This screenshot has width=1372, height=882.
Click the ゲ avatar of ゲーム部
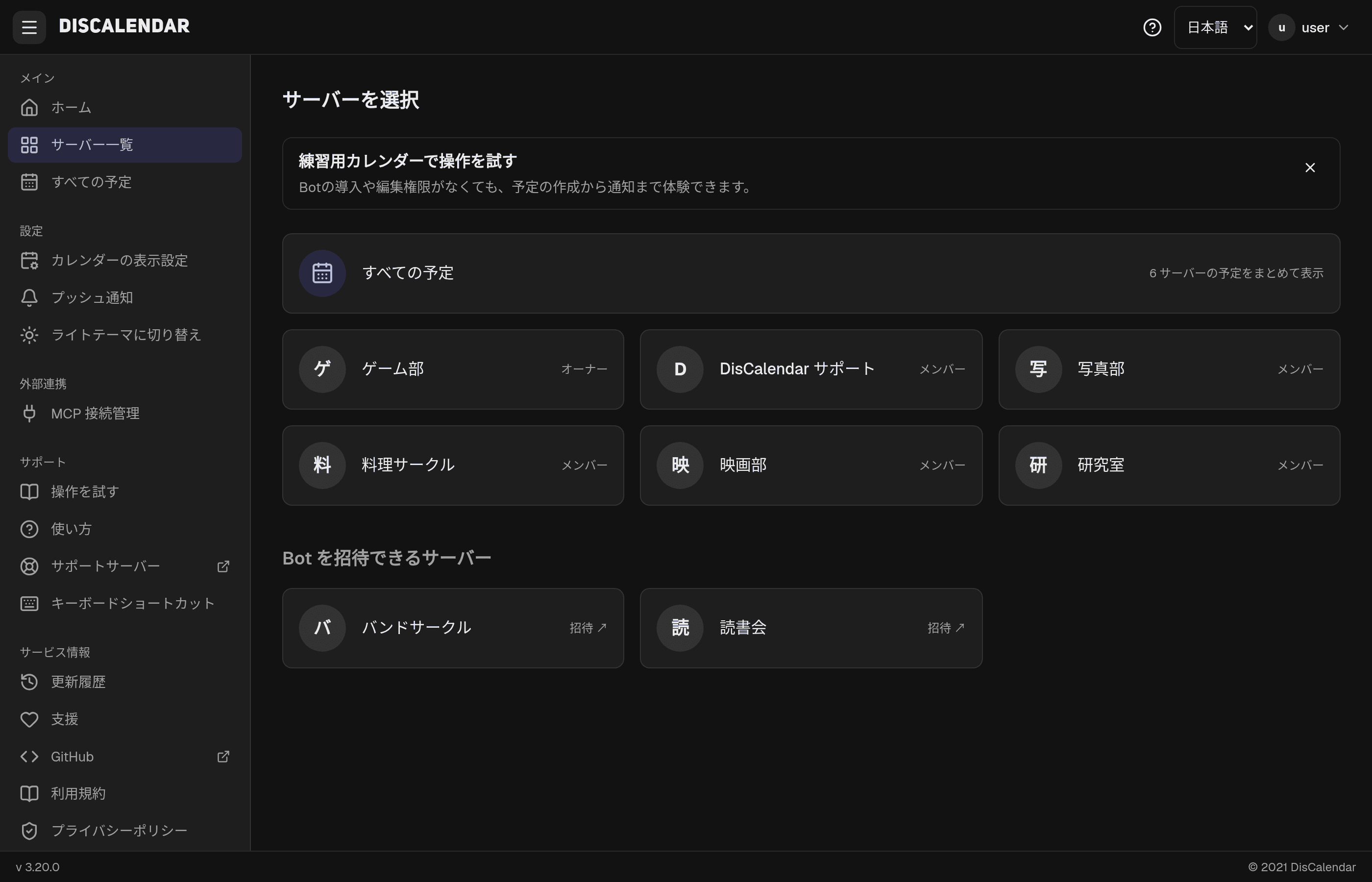(322, 369)
